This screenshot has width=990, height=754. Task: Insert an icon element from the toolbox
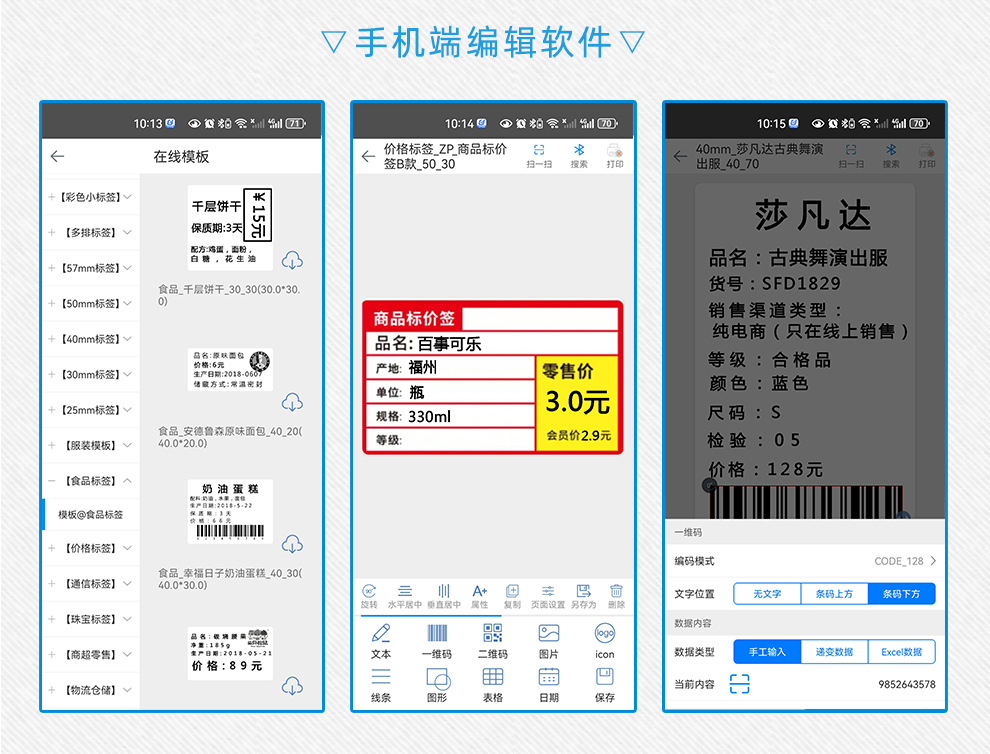pyautogui.click(x=605, y=641)
